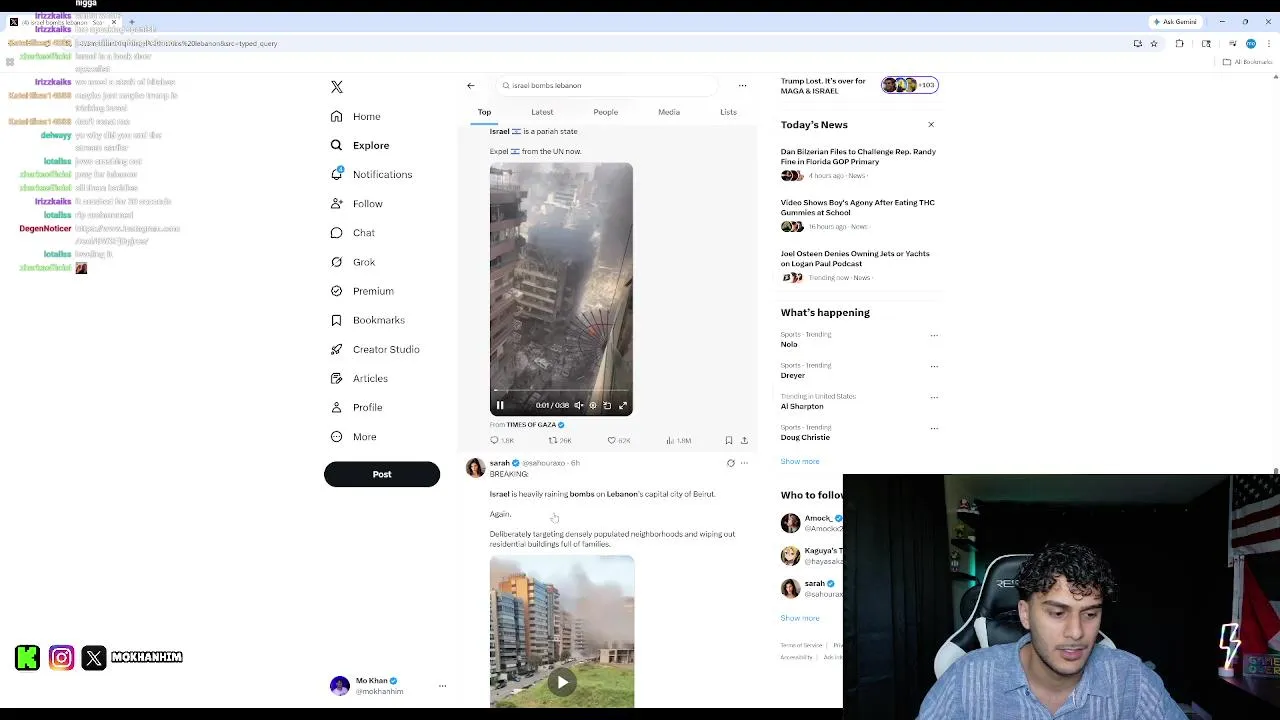The height and width of the screenshot is (720, 1280).
Task: Switch to the Lists tab
Action: (x=728, y=112)
